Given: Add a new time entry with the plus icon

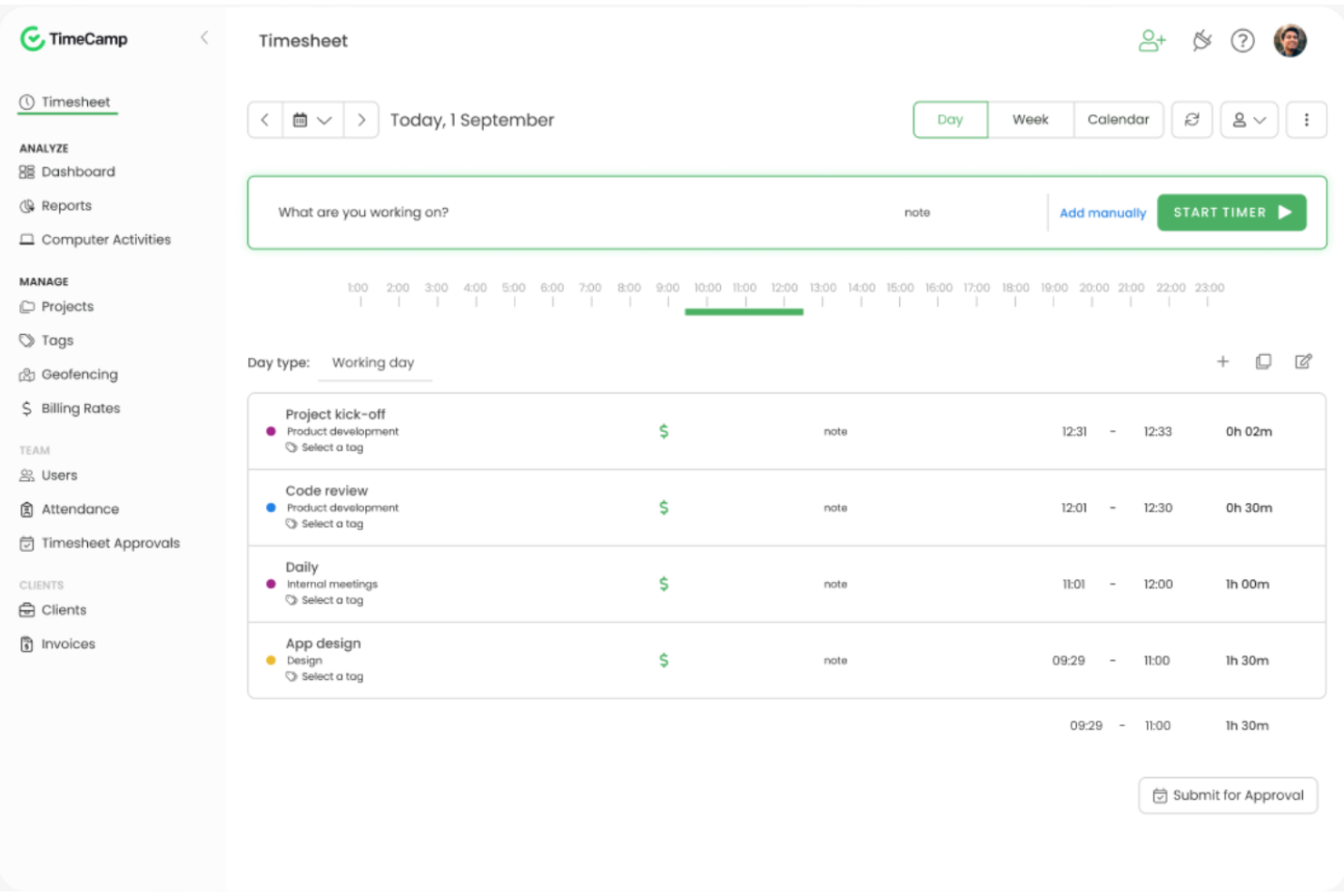Looking at the screenshot, I should 1223,361.
